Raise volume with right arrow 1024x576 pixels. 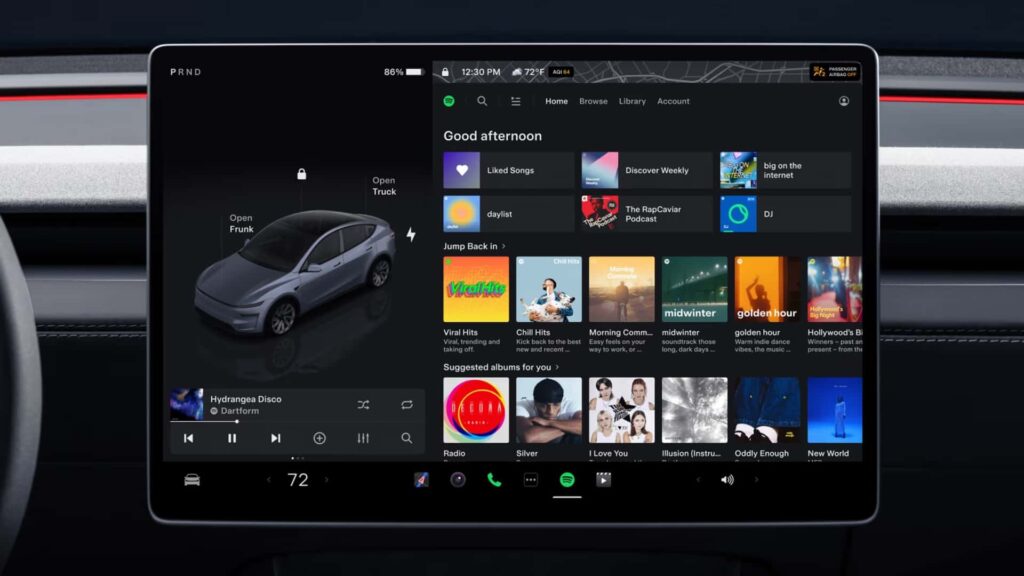click(x=756, y=480)
